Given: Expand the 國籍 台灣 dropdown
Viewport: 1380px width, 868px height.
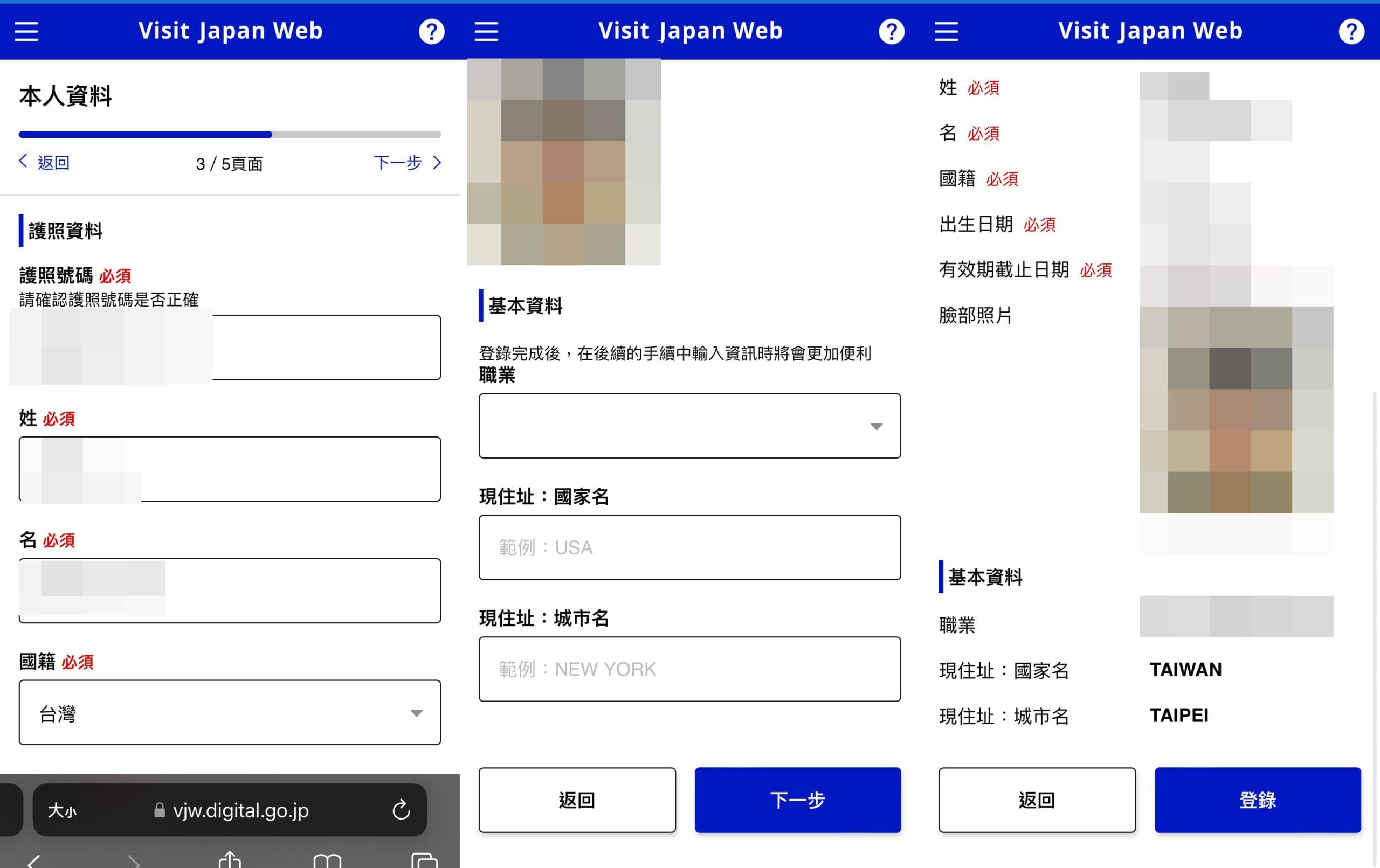Looking at the screenshot, I should [230, 712].
